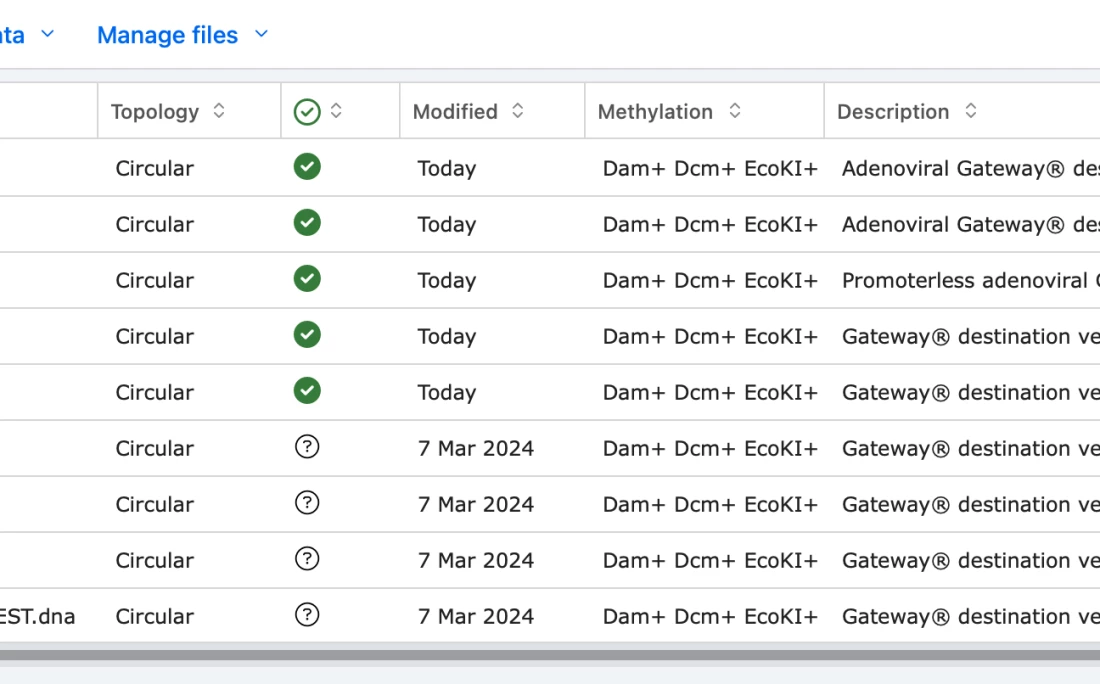Screen dimensions: 1100x684
Task: Click the green checkmark in the first row
Action: click(x=307, y=167)
